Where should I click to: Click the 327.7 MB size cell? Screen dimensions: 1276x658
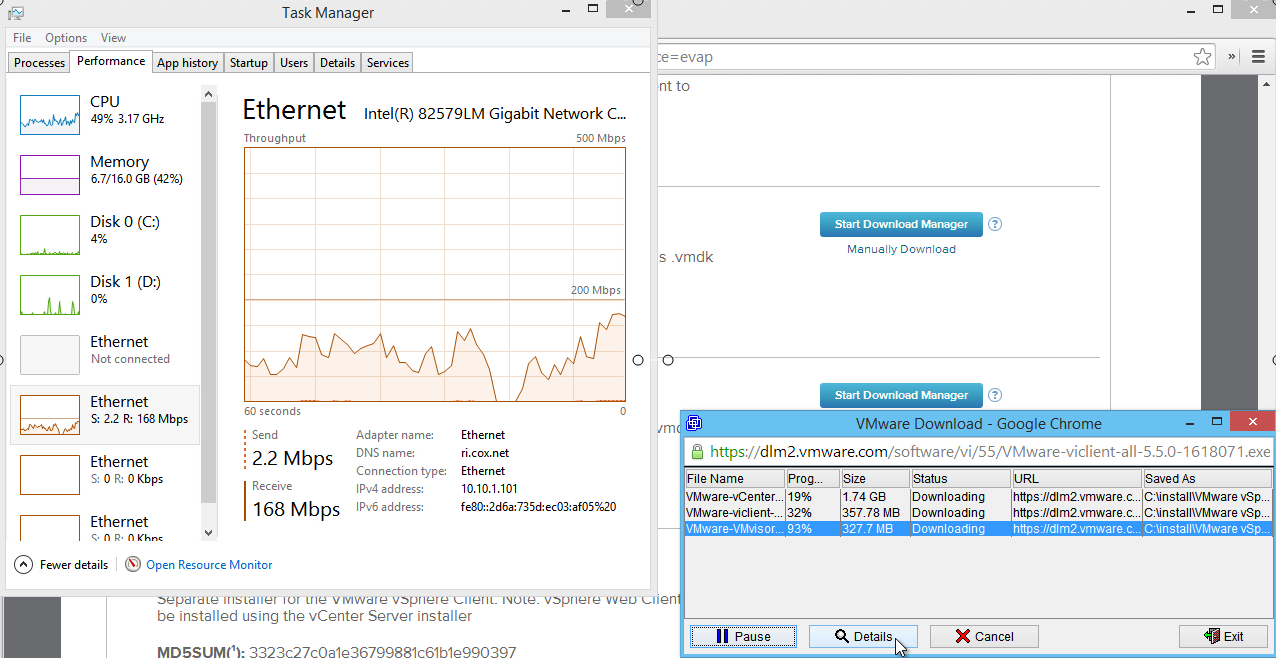pos(875,529)
